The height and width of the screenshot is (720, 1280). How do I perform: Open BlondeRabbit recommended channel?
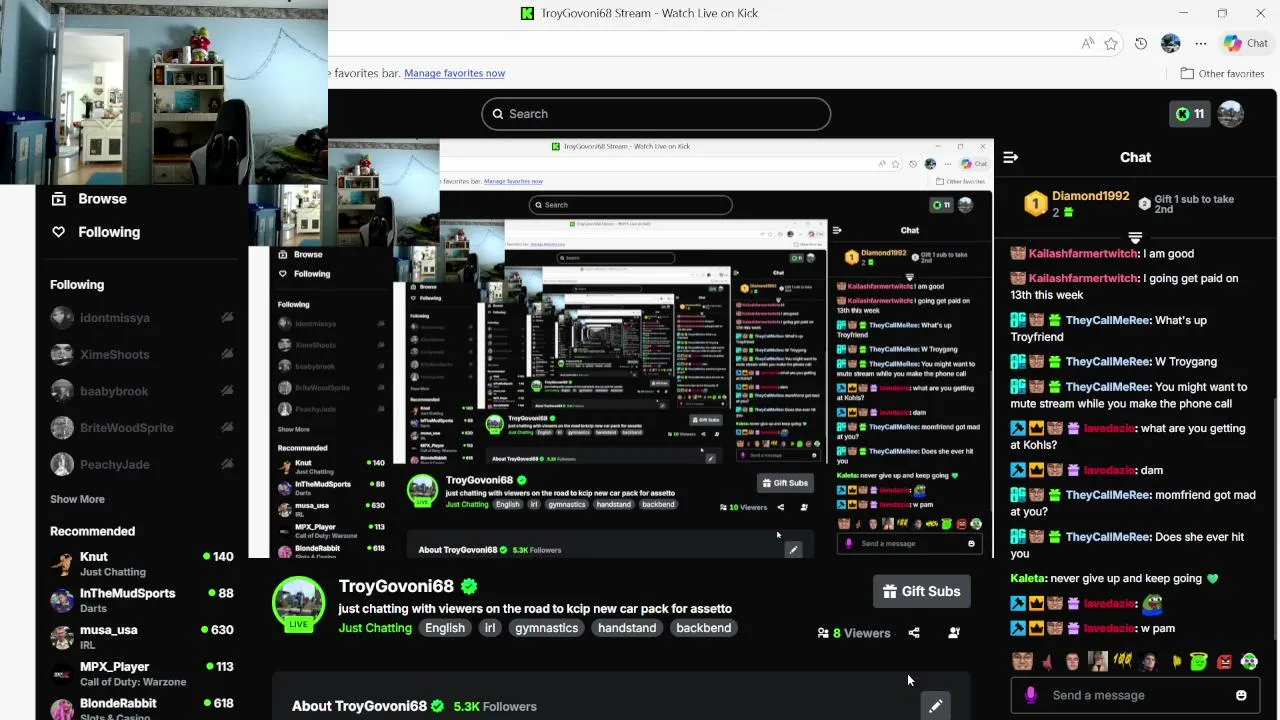[x=141, y=708]
